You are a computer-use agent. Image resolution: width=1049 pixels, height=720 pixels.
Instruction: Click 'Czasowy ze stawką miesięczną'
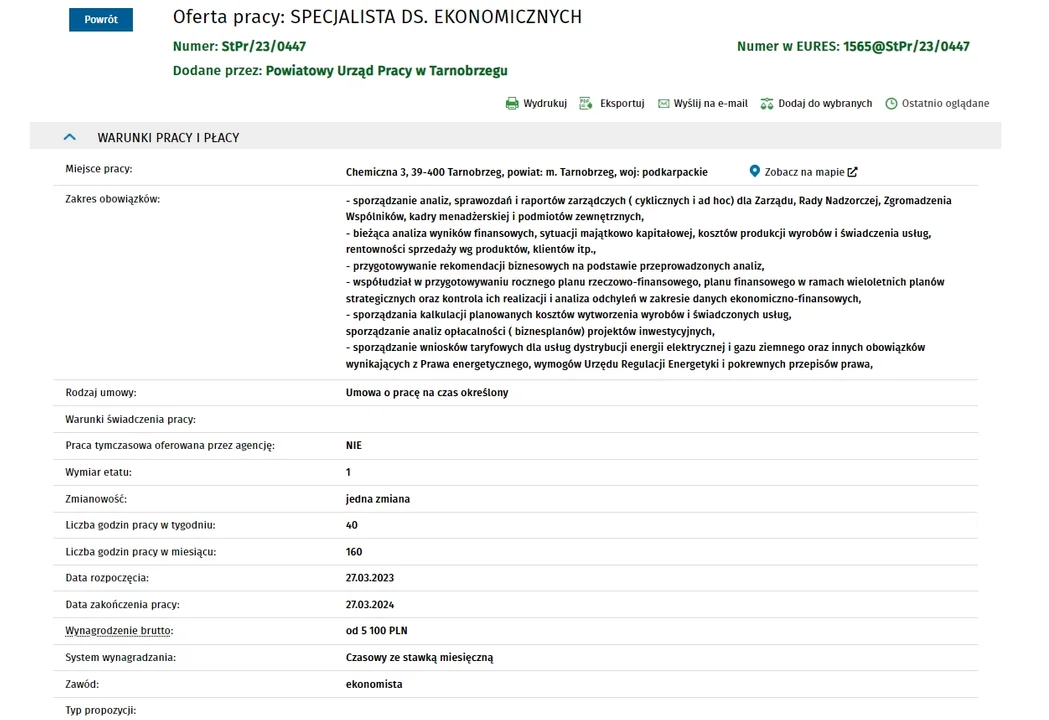[x=419, y=657]
